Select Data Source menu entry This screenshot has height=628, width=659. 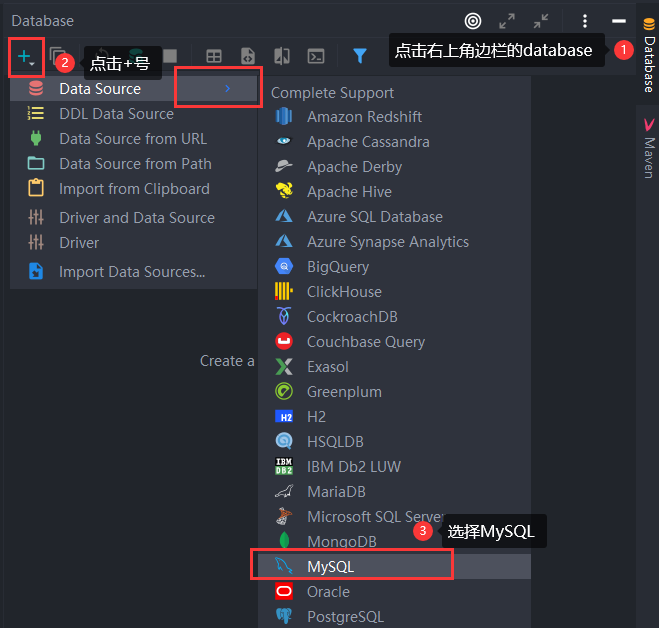click(134, 89)
